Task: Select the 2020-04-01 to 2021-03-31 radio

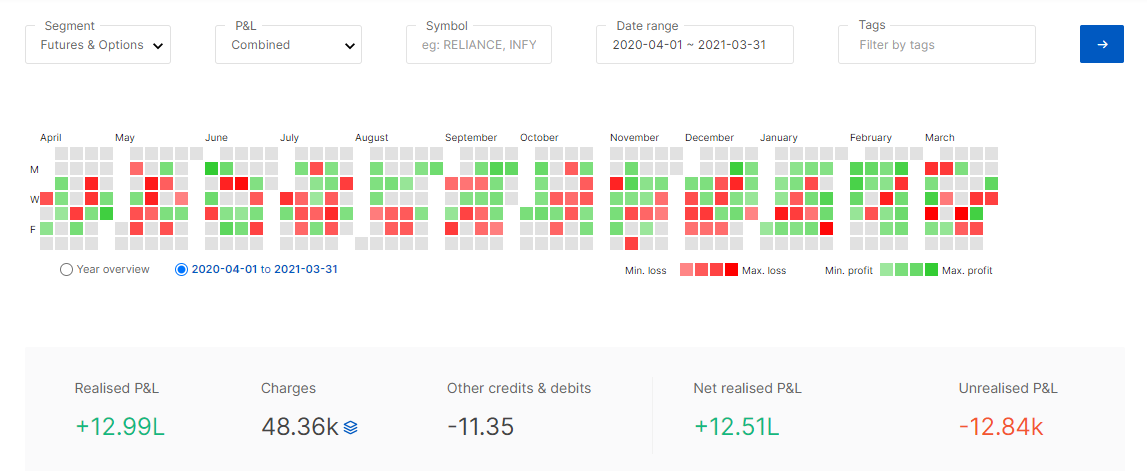Action: [181, 269]
